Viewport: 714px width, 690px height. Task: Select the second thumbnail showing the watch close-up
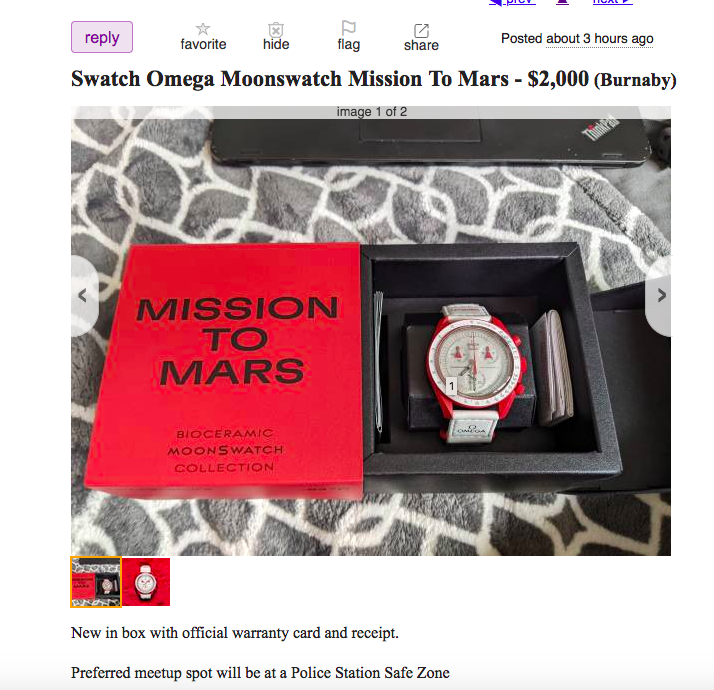146,582
